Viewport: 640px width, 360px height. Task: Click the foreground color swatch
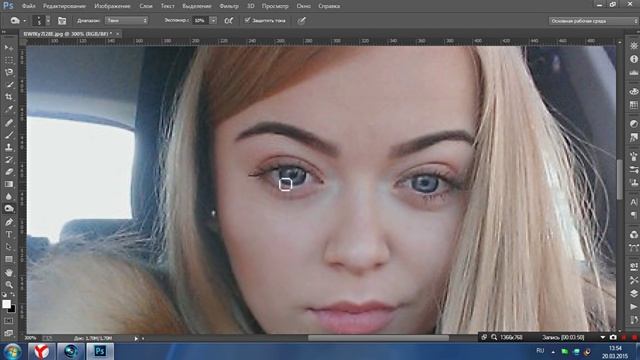[x=6, y=304]
